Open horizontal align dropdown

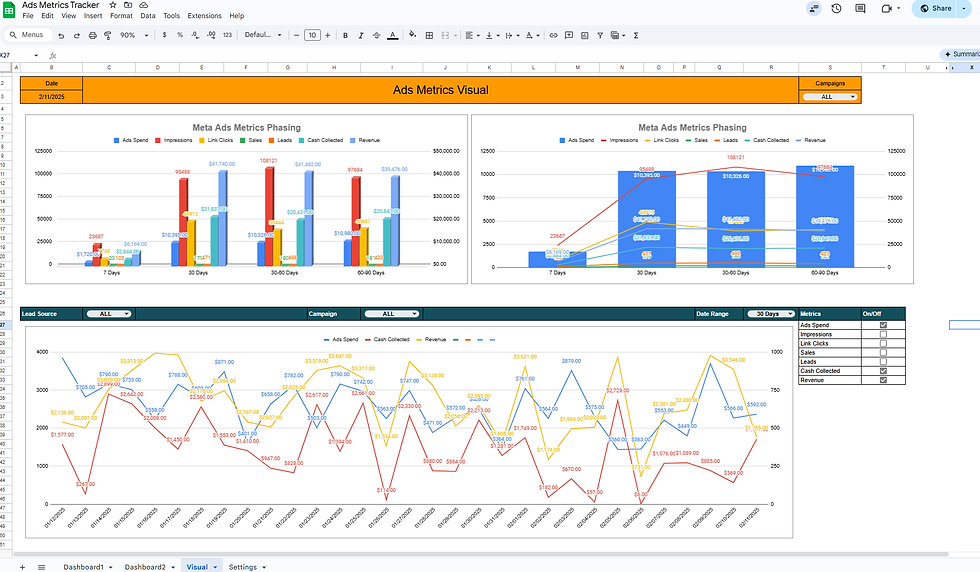[472, 36]
